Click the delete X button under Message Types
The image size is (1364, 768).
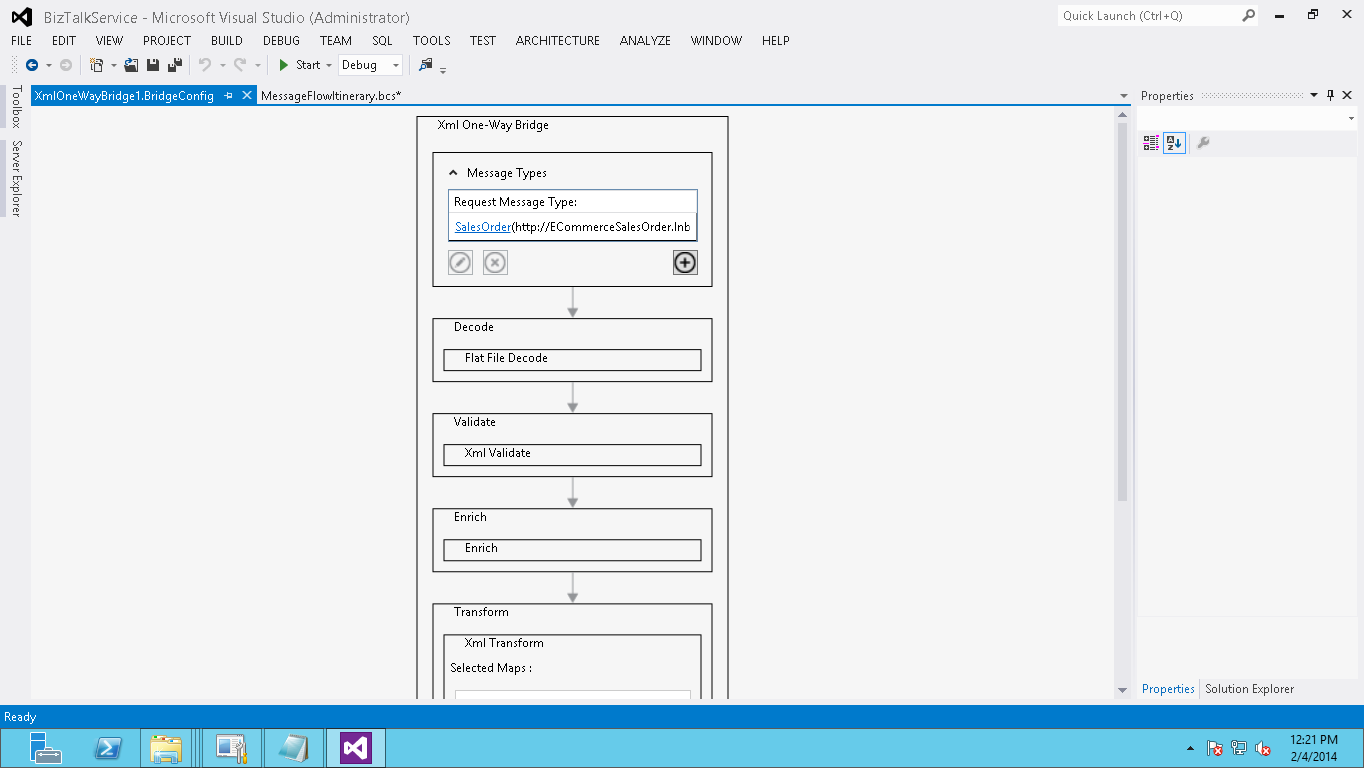pos(495,262)
